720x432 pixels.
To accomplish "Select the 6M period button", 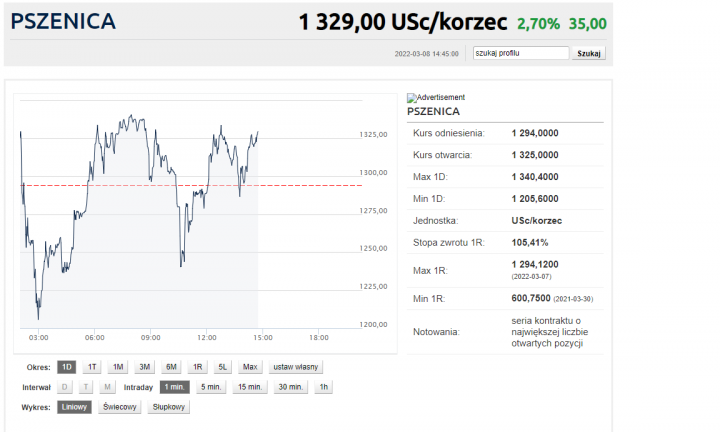I will (x=171, y=367).
